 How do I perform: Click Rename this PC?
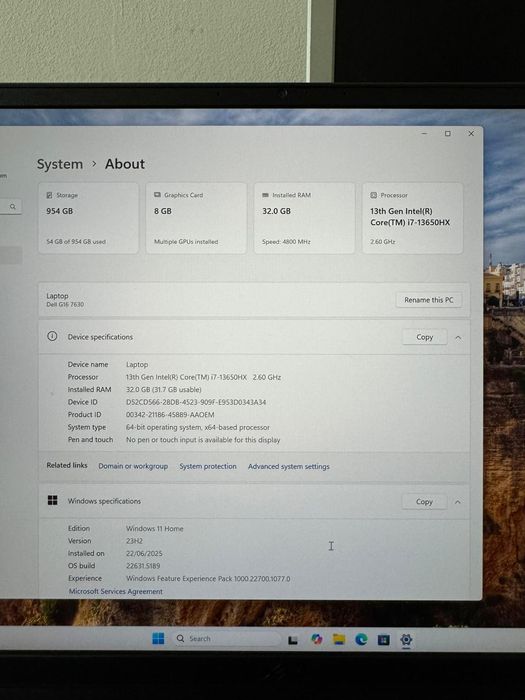pos(429,300)
